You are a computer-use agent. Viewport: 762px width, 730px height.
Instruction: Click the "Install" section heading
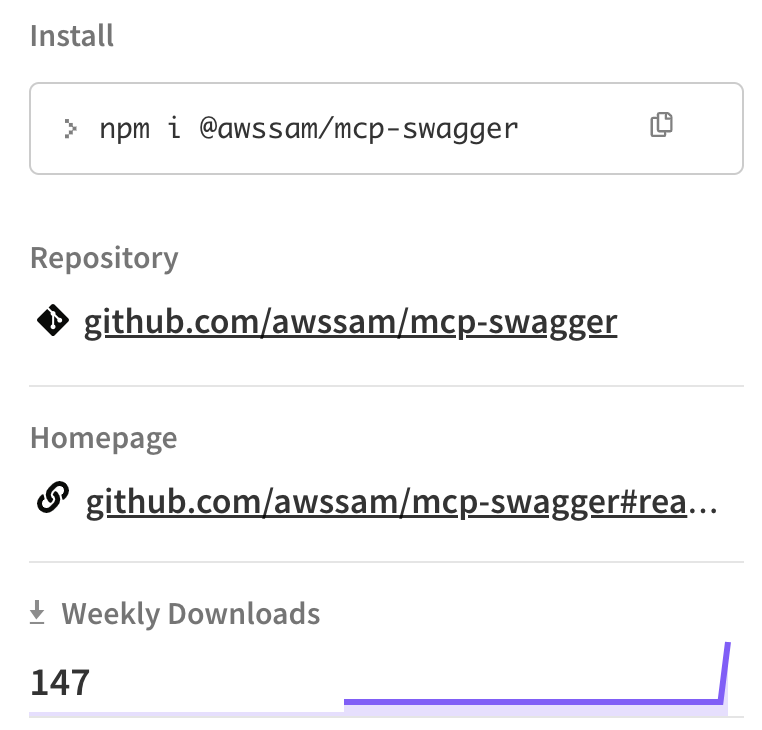pos(72,36)
